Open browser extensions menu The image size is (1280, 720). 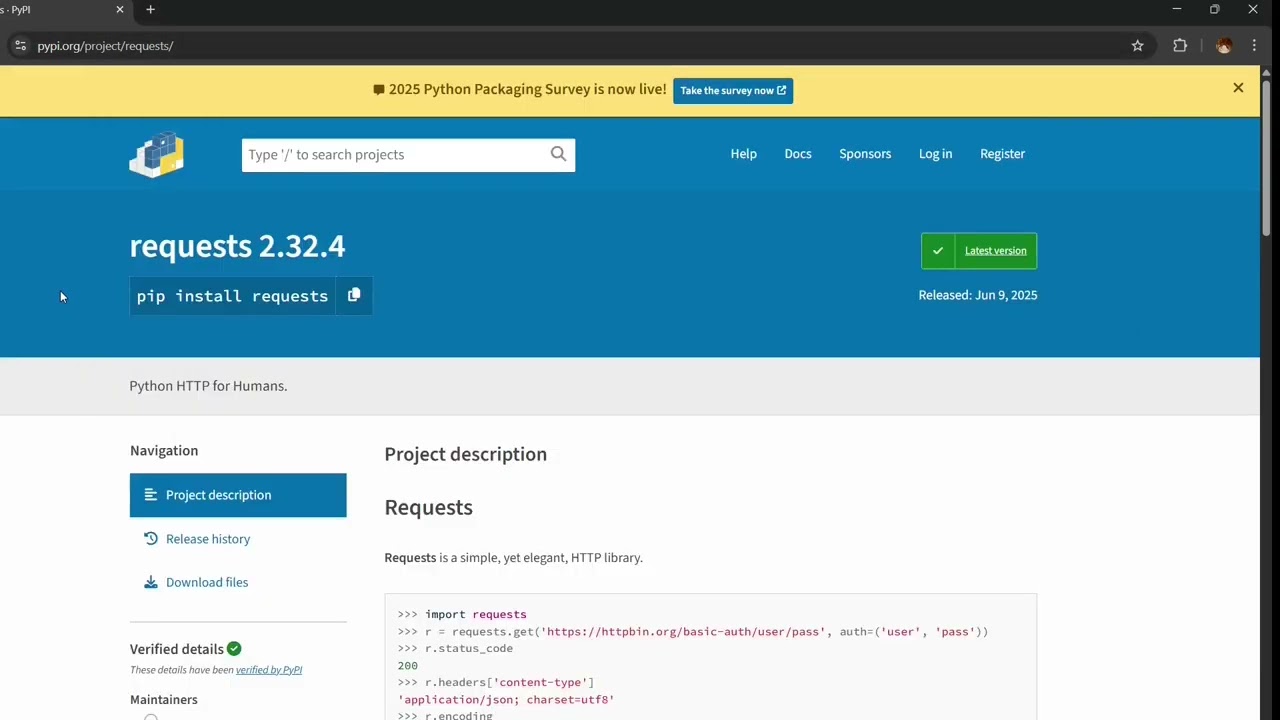[1180, 46]
